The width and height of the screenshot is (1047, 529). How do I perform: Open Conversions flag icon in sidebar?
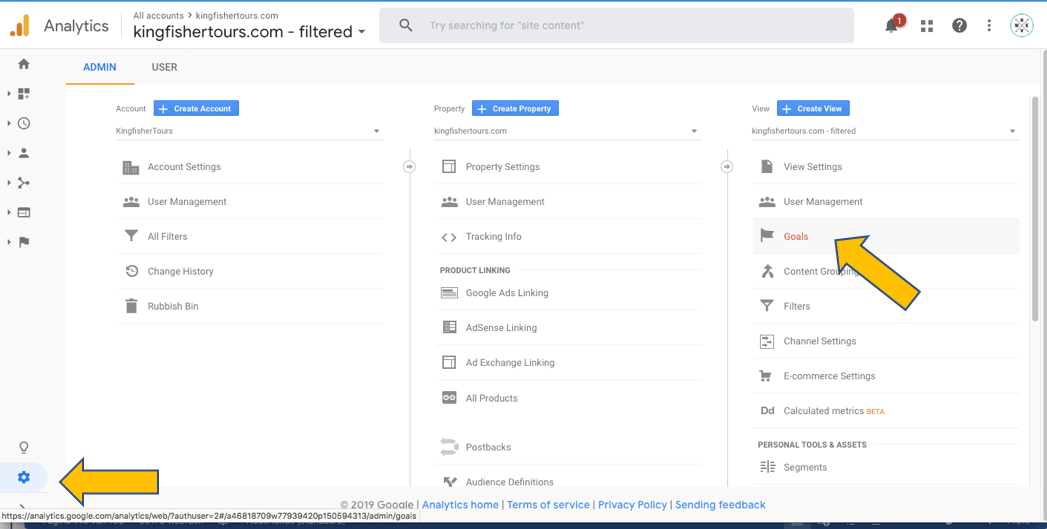click(x=24, y=242)
